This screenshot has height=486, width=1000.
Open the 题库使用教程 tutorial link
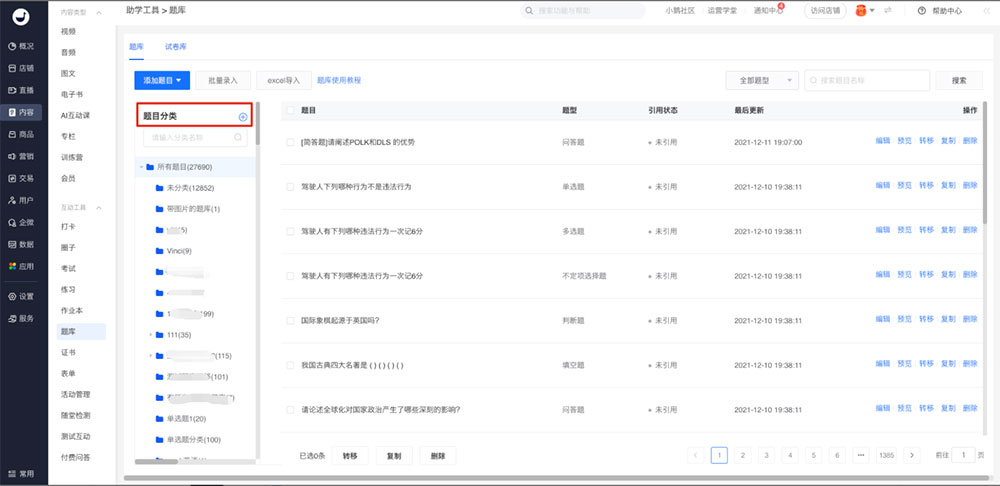339,80
